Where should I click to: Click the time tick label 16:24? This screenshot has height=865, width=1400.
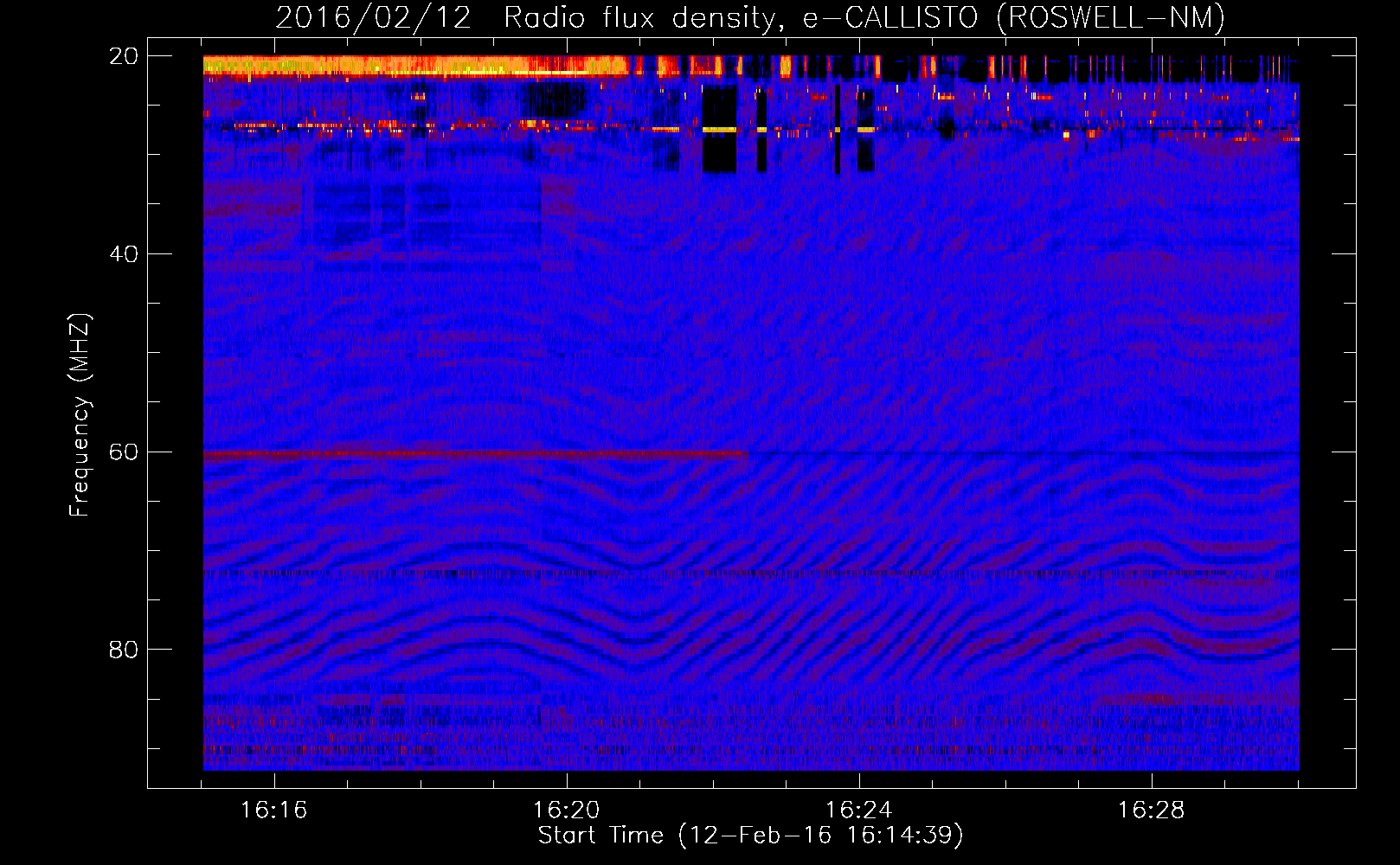[859, 811]
